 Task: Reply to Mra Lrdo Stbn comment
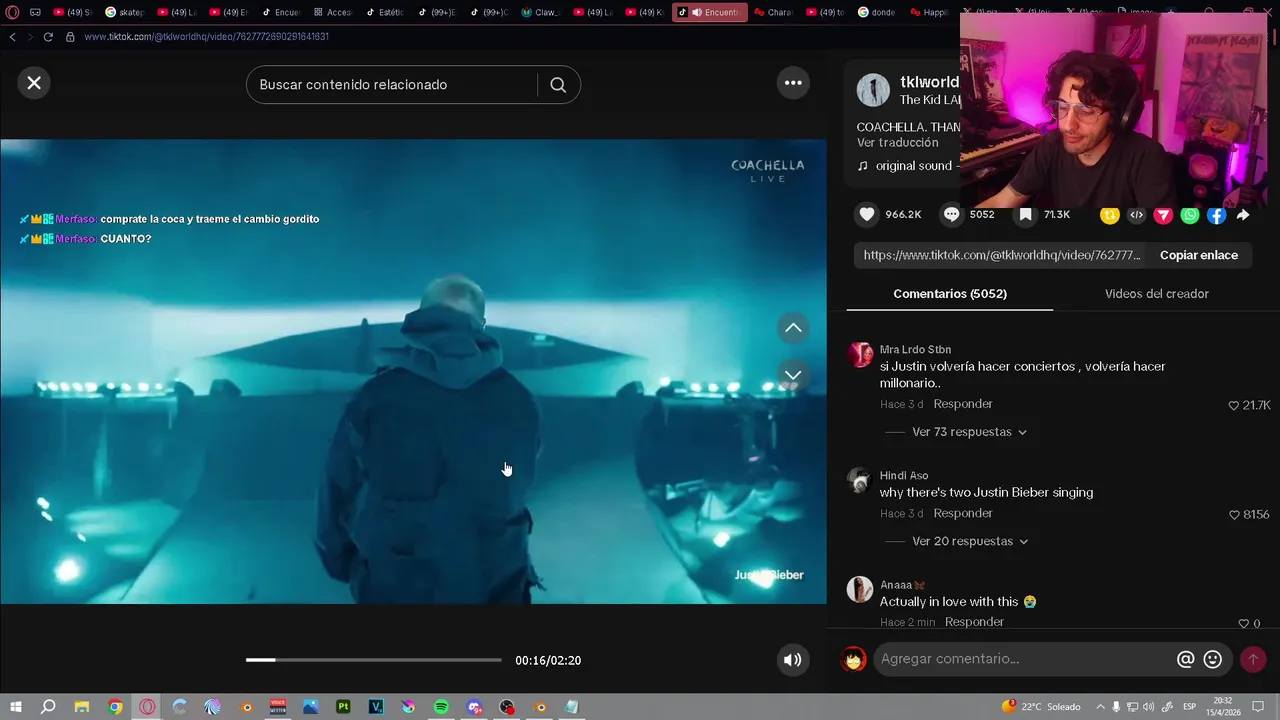tap(963, 404)
